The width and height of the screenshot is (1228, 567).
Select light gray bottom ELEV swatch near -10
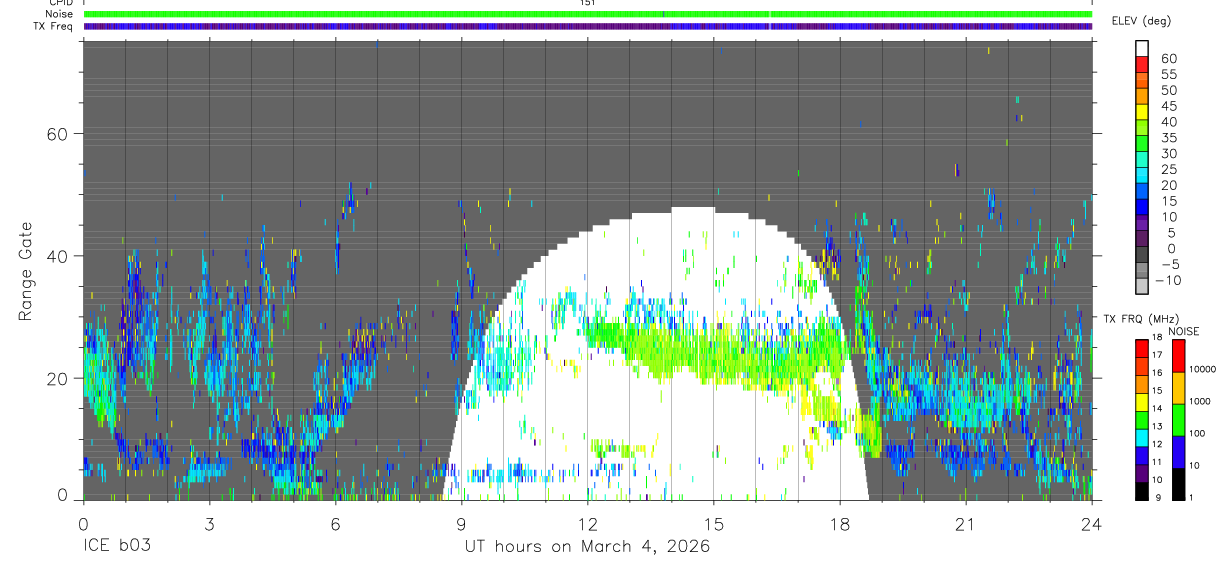tap(1143, 286)
